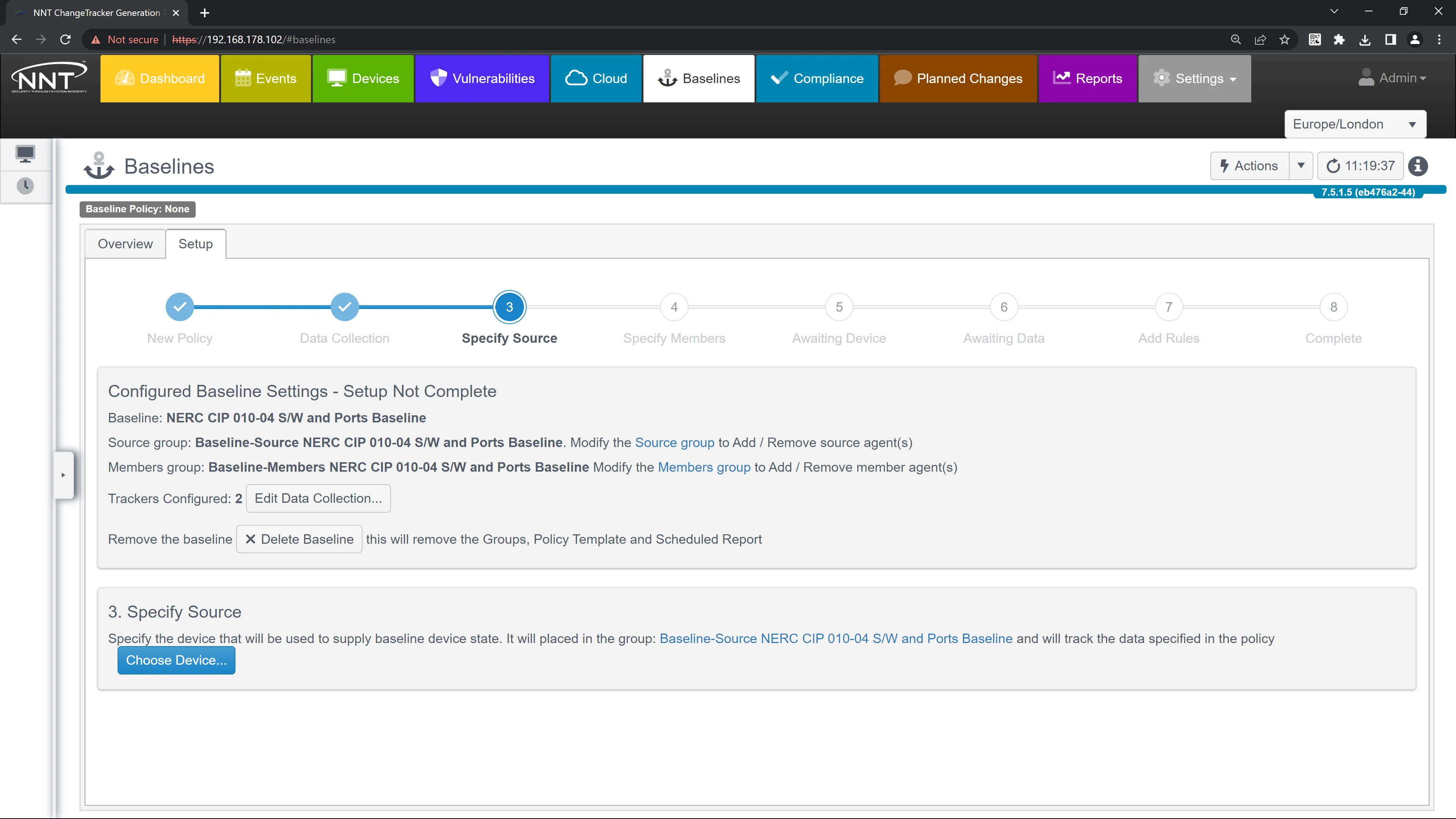1456x819 pixels.
Task: Click the NNT logo
Action: click(49, 77)
